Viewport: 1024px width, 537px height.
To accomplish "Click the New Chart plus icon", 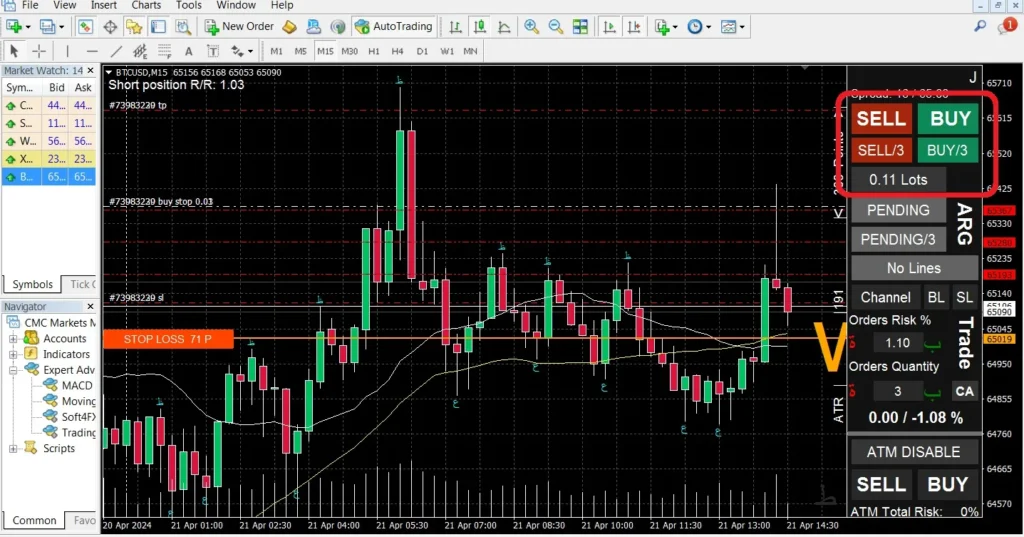I will (x=13, y=27).
